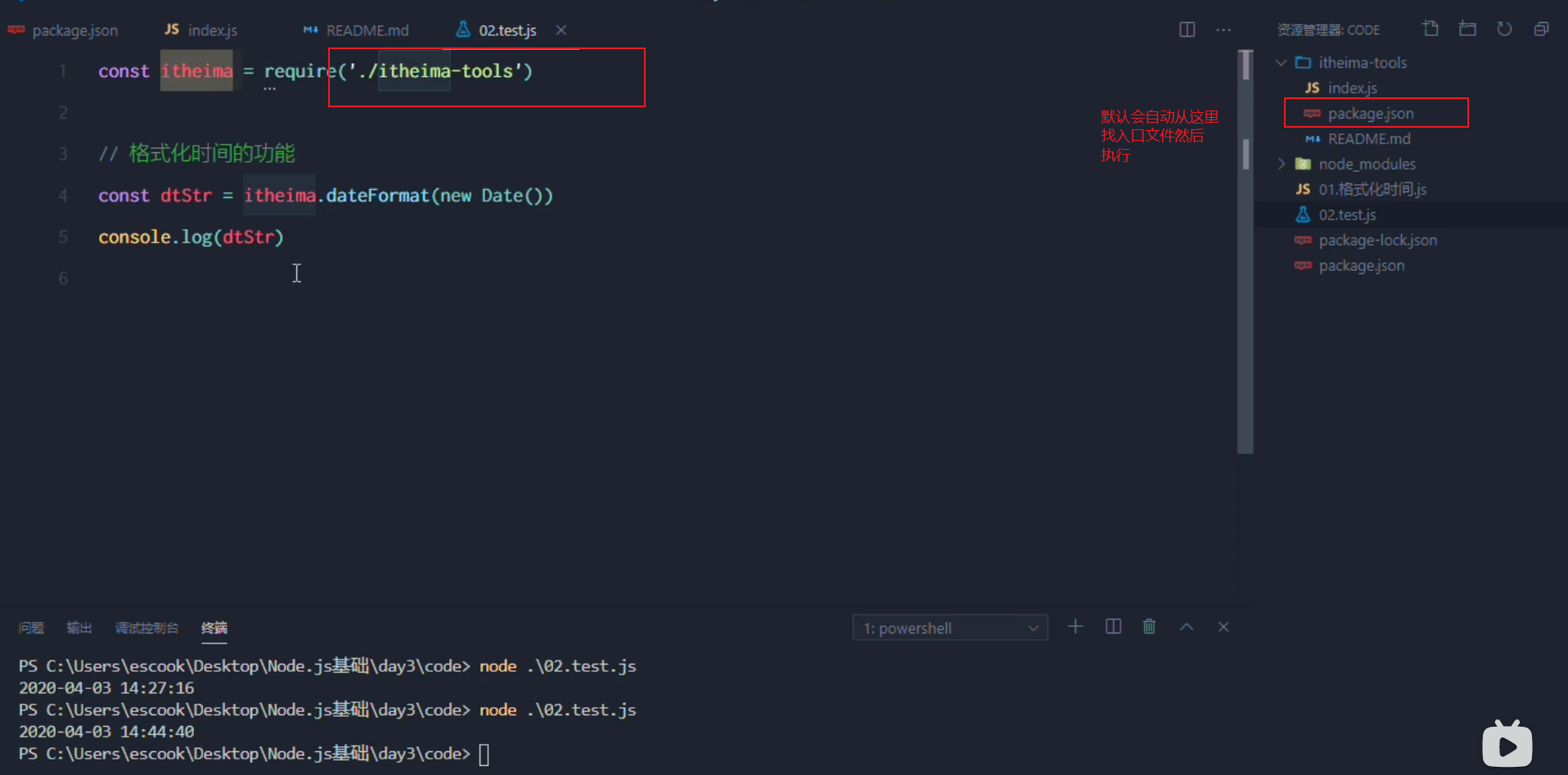The height and width of the screenshot is (775, 1568).
Task: Switch to the index.js editor tab
Action: coord(201,30)
